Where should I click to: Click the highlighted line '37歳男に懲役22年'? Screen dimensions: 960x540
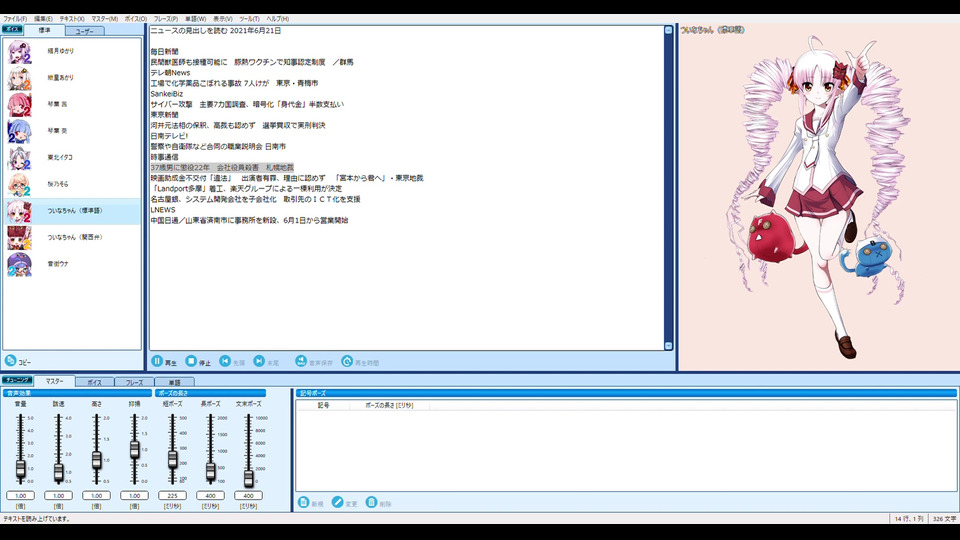pyautogui.click(x=222, y=167)
